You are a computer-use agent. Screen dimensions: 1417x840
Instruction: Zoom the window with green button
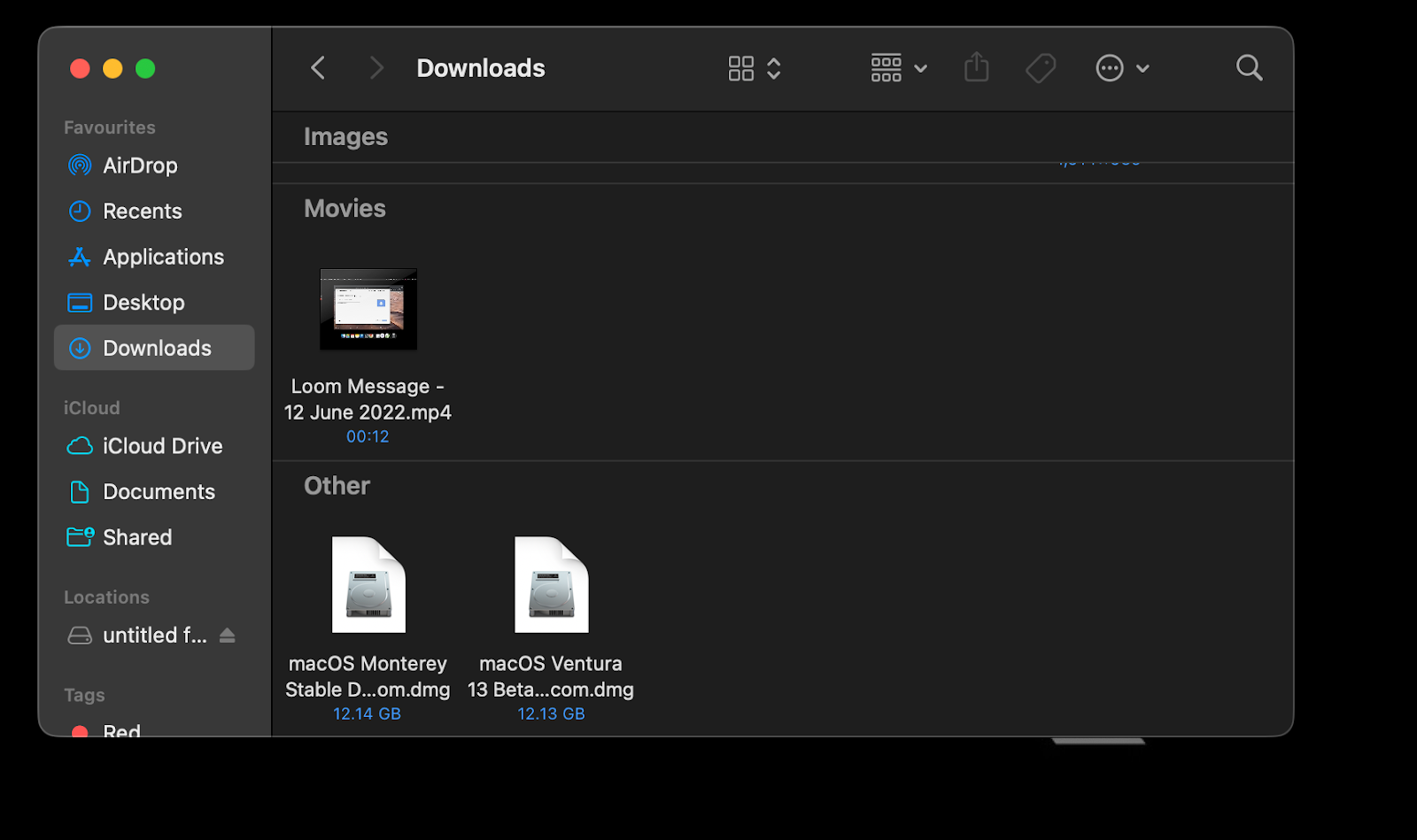coord(145,68)
